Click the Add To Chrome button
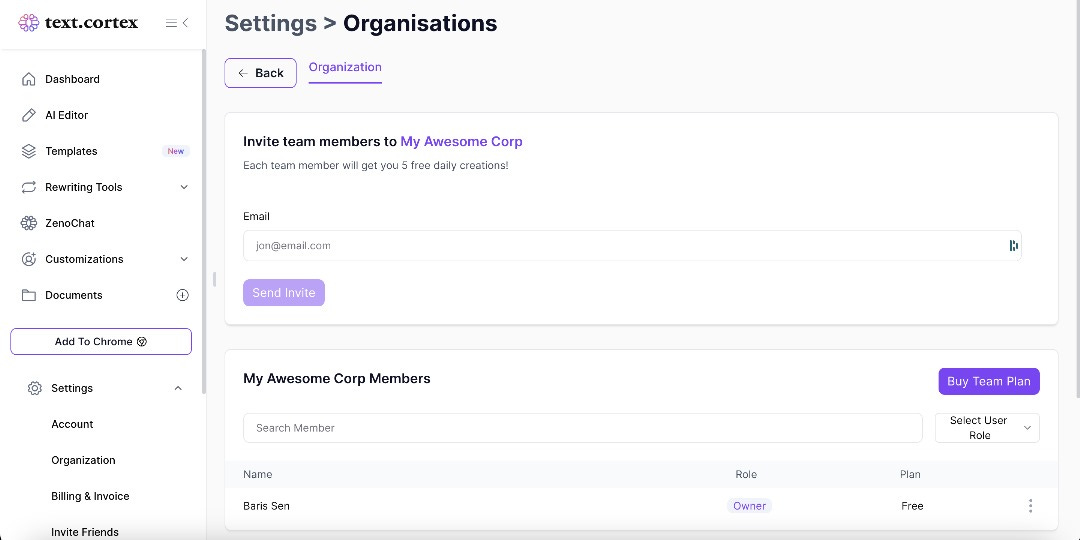 coord(101,342)
